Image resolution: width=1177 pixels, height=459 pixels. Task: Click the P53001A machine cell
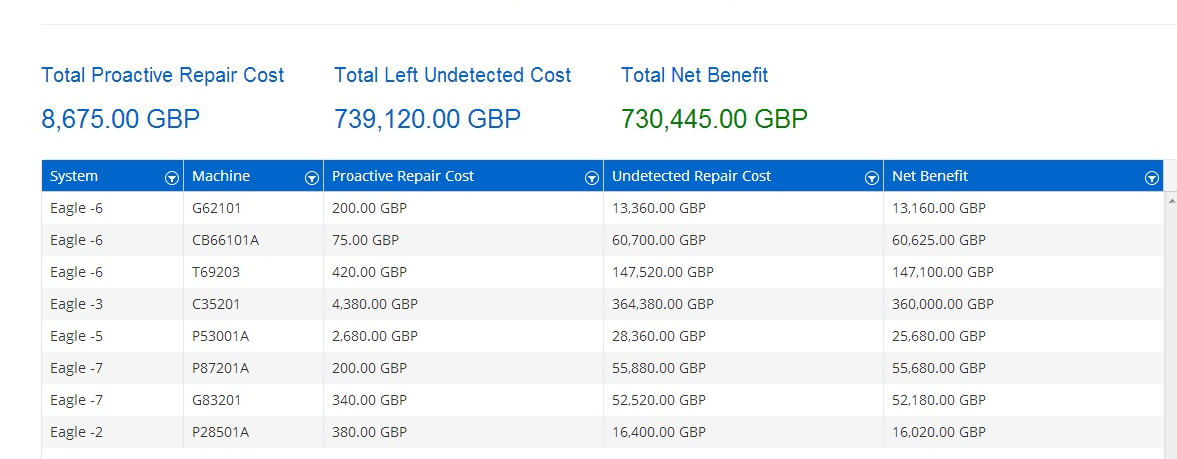point(220,336)
